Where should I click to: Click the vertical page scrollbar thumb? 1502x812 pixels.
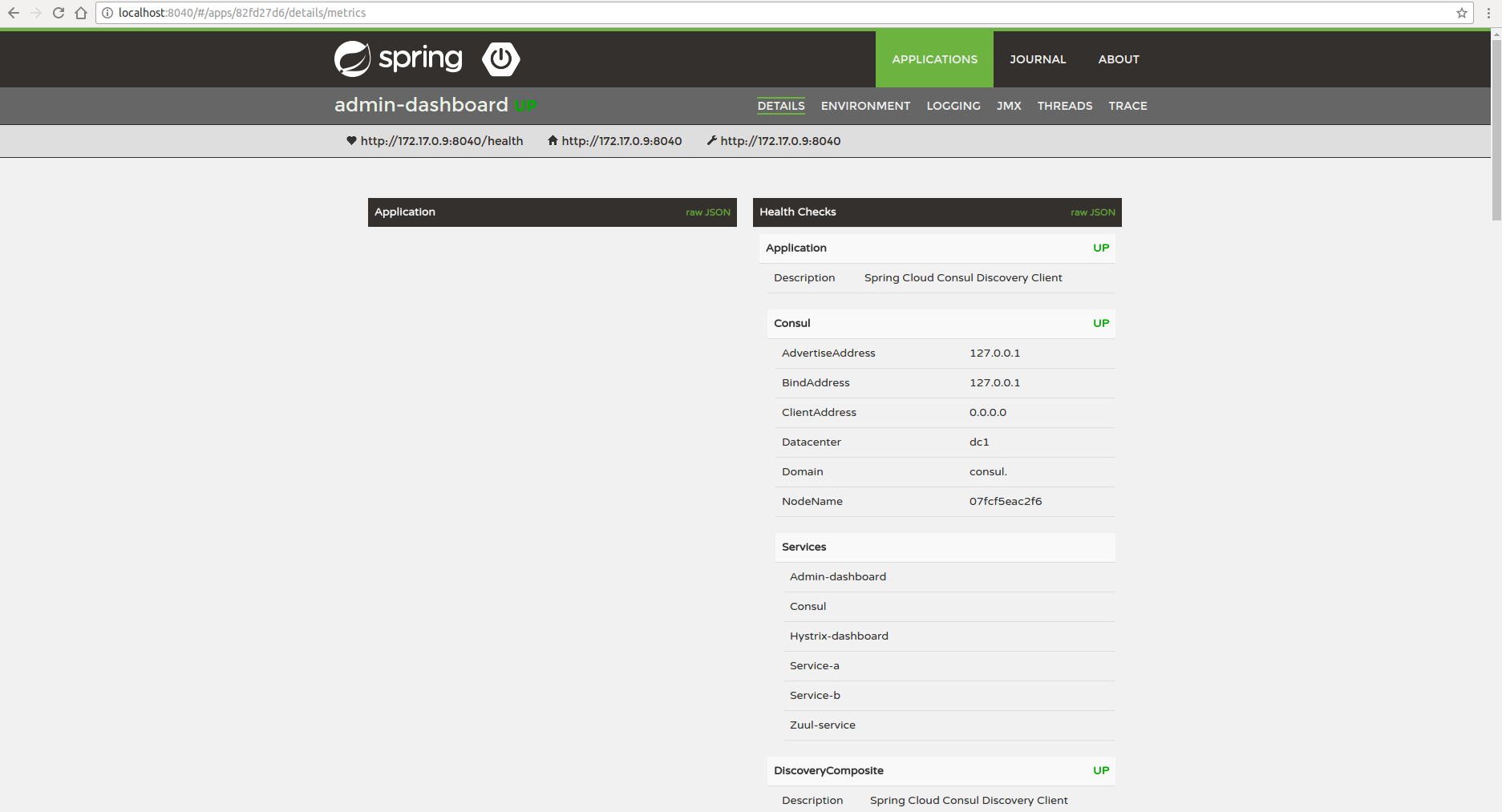pos(1496,128)
